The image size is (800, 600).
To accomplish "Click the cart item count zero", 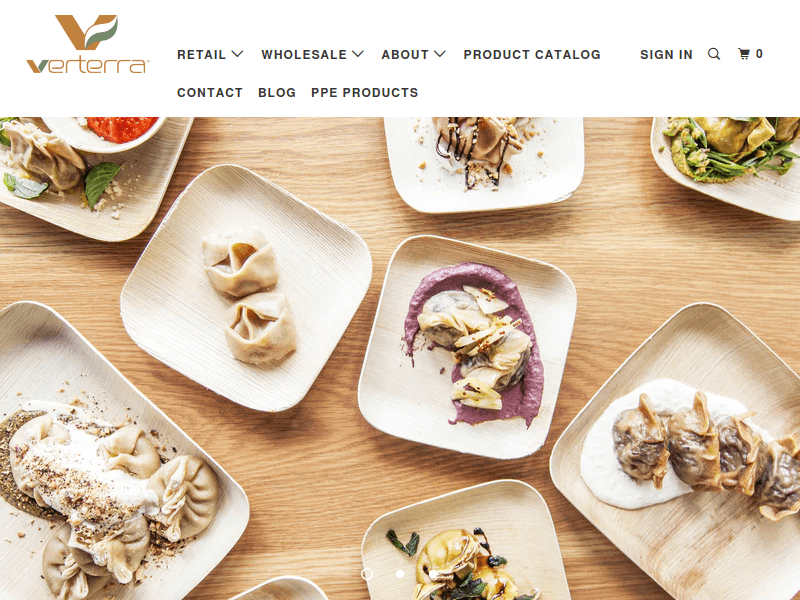I will click(759, 54).
